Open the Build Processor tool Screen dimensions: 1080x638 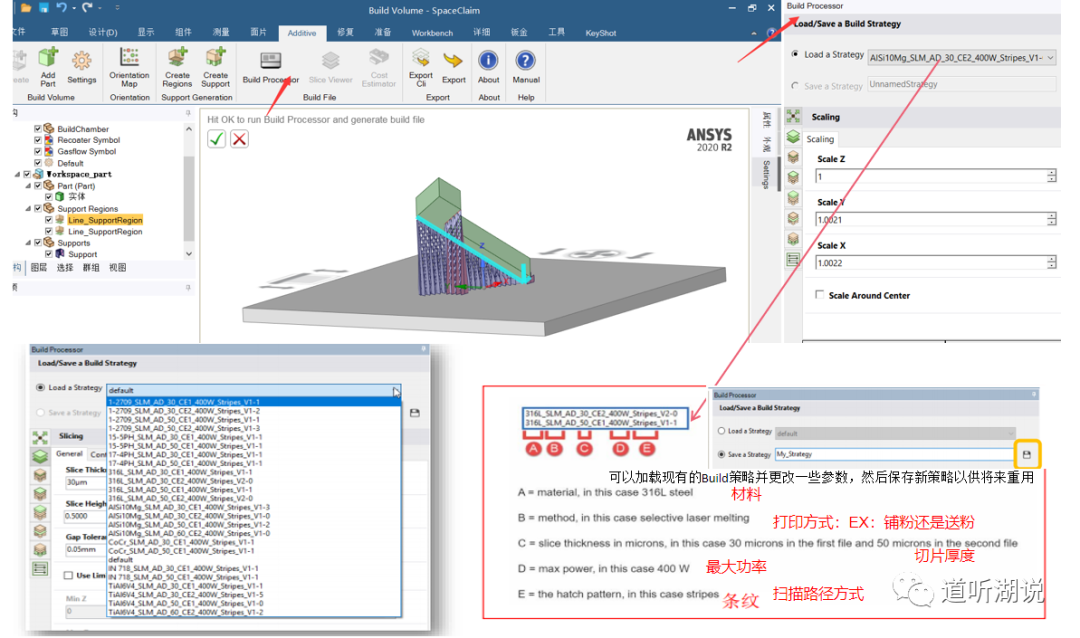point(270,67)
